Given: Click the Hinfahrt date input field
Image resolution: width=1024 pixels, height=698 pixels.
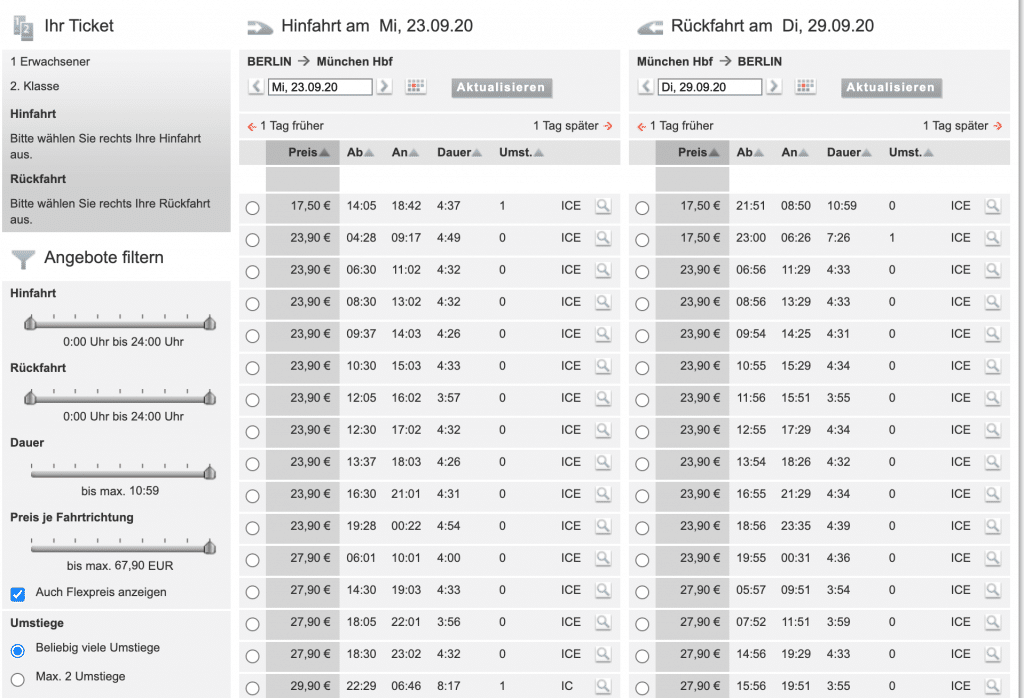Looking at the screenshot, I should [320, 87].
